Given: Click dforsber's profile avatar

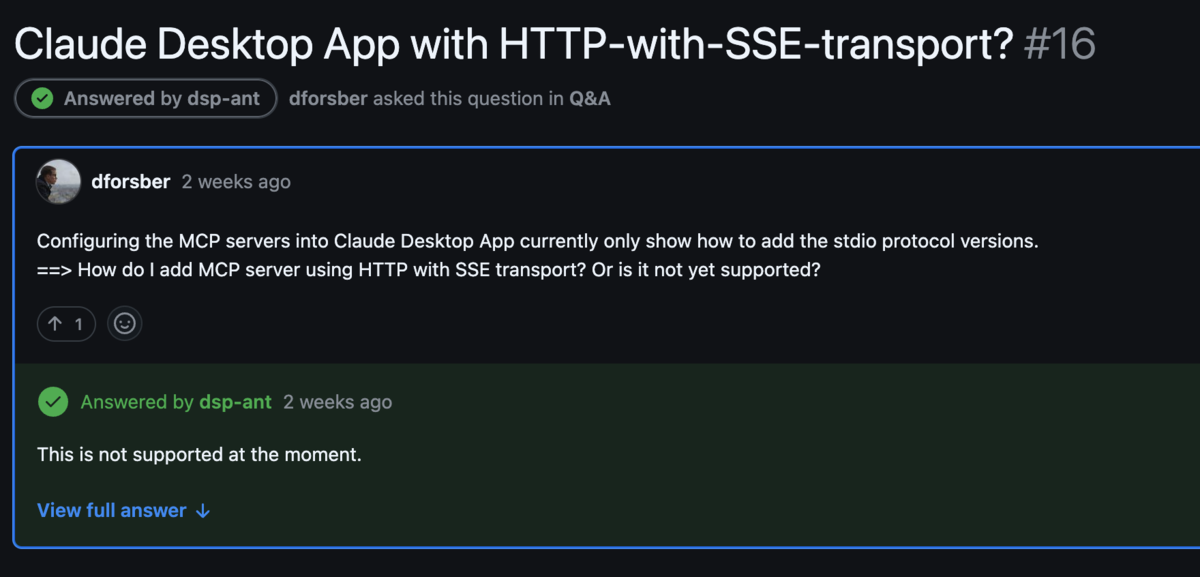Looking at the screenshot, I should (x=58, y=181).
